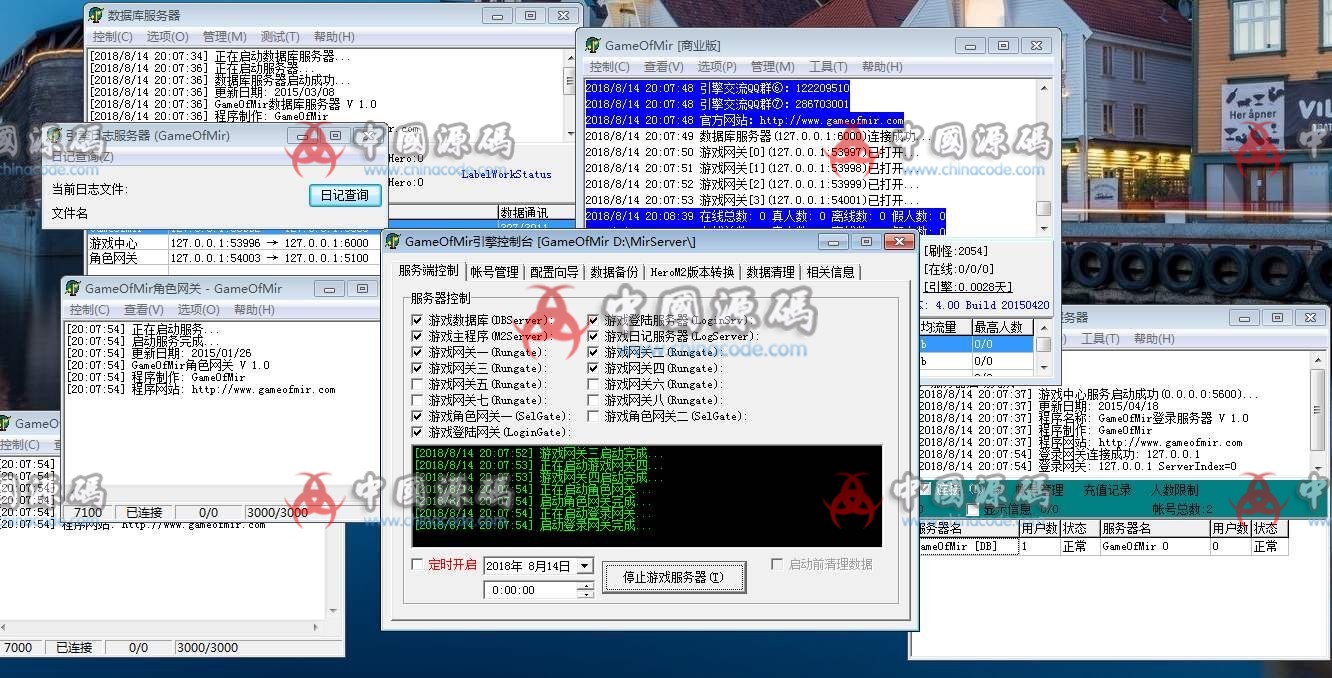Enable 游戏网关五 (Rungate)
The height and width of the screenshot is (678, 1332).
(417, 384)
